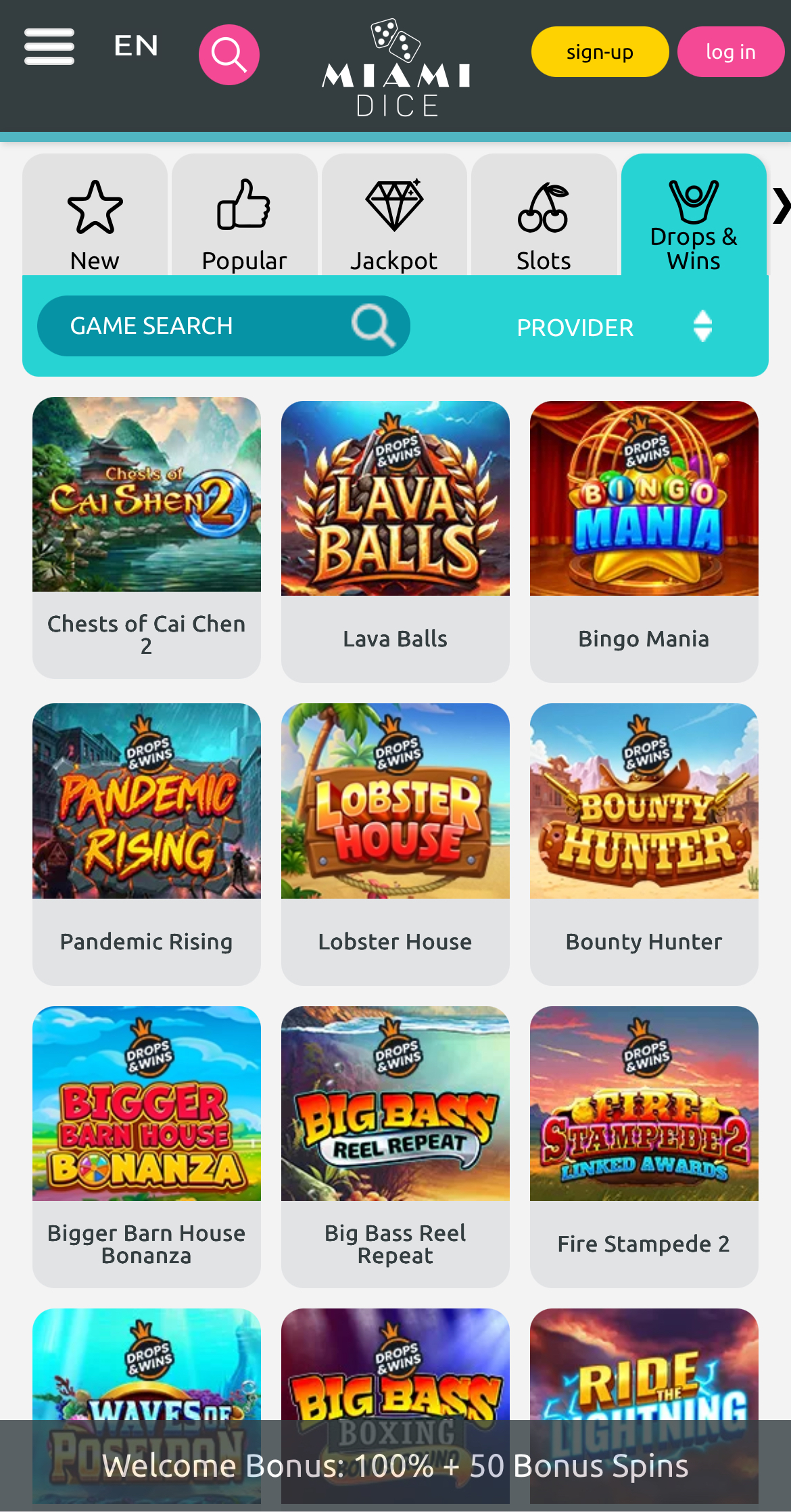Click the pink log in button
This screenshot has width=791, height=1512.
[731, 51]
